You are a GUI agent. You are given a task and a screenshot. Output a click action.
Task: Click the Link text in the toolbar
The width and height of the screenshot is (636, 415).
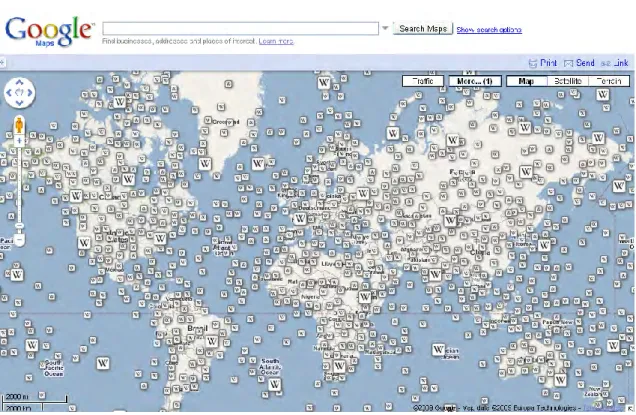click(621, 63)
